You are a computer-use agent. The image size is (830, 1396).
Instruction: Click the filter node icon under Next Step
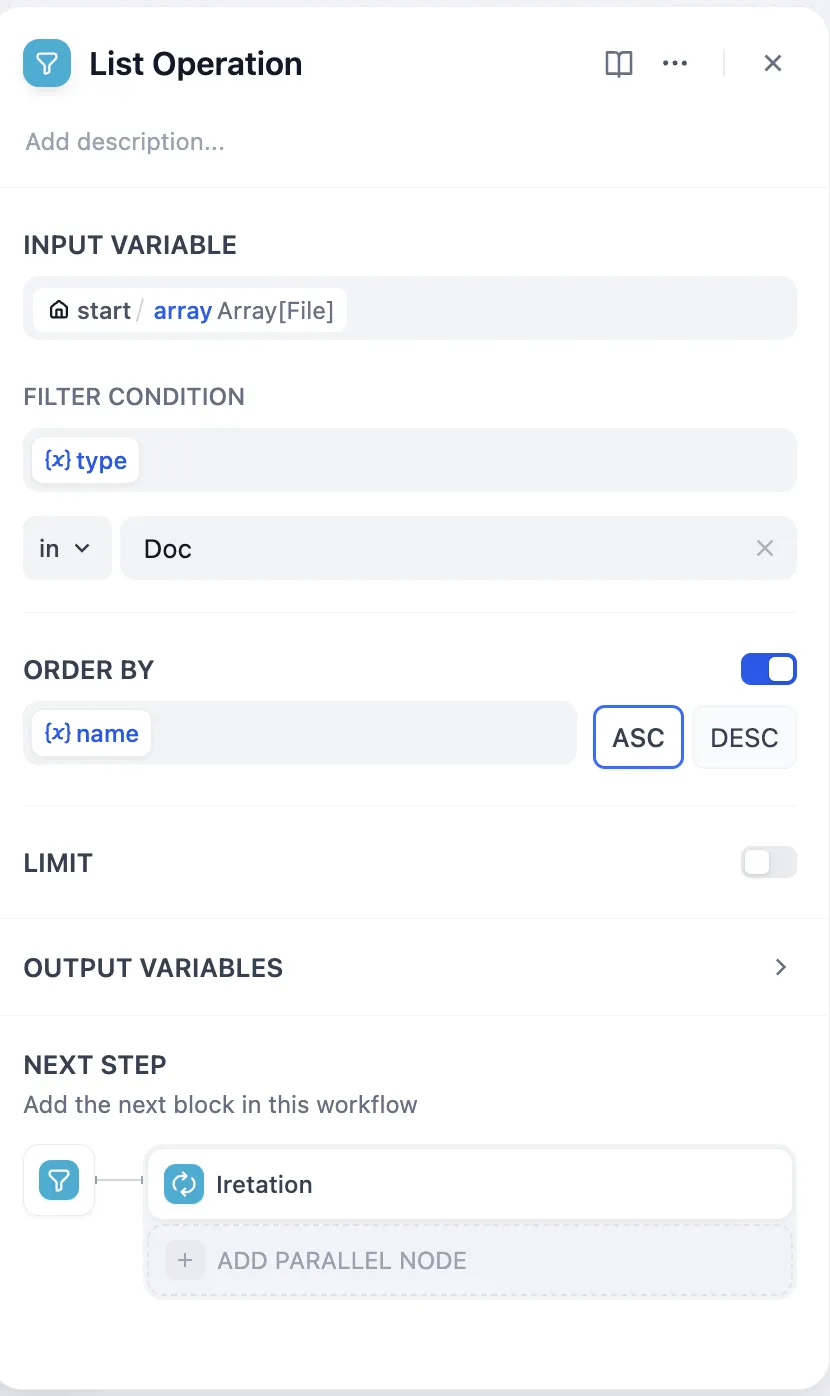pyautogui.click(x=59, y=1181)
